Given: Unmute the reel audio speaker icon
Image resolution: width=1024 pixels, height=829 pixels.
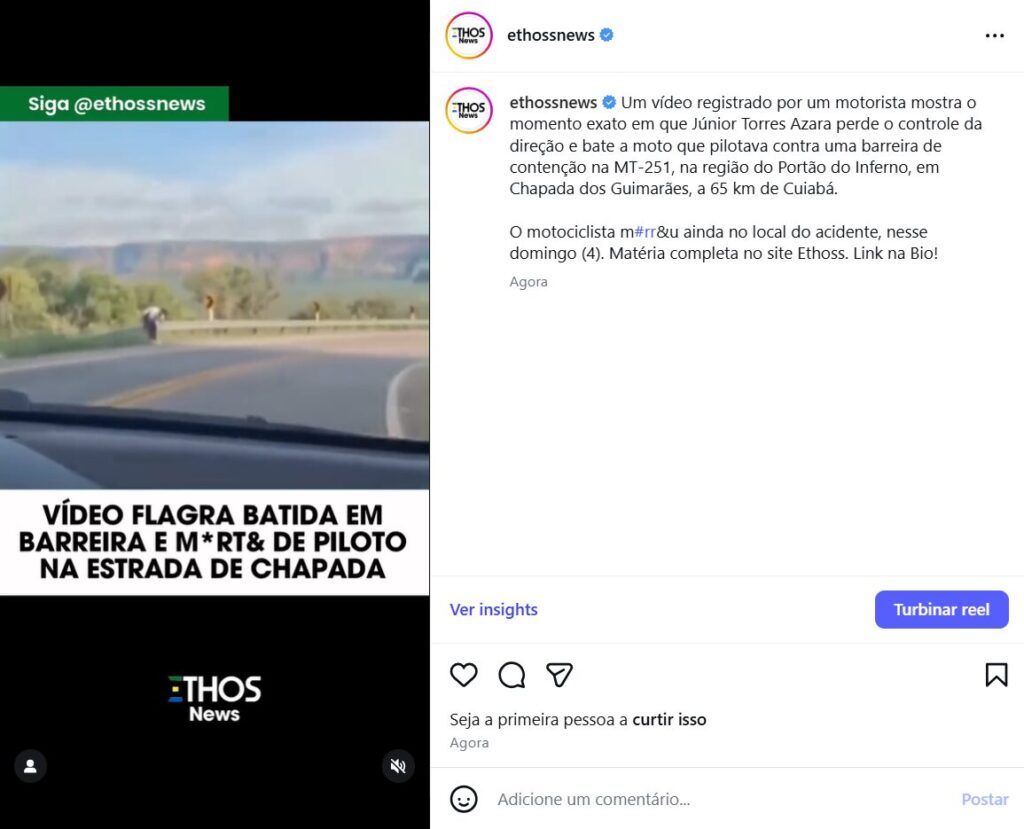Looking at the screenshot, I should (398, 766).
